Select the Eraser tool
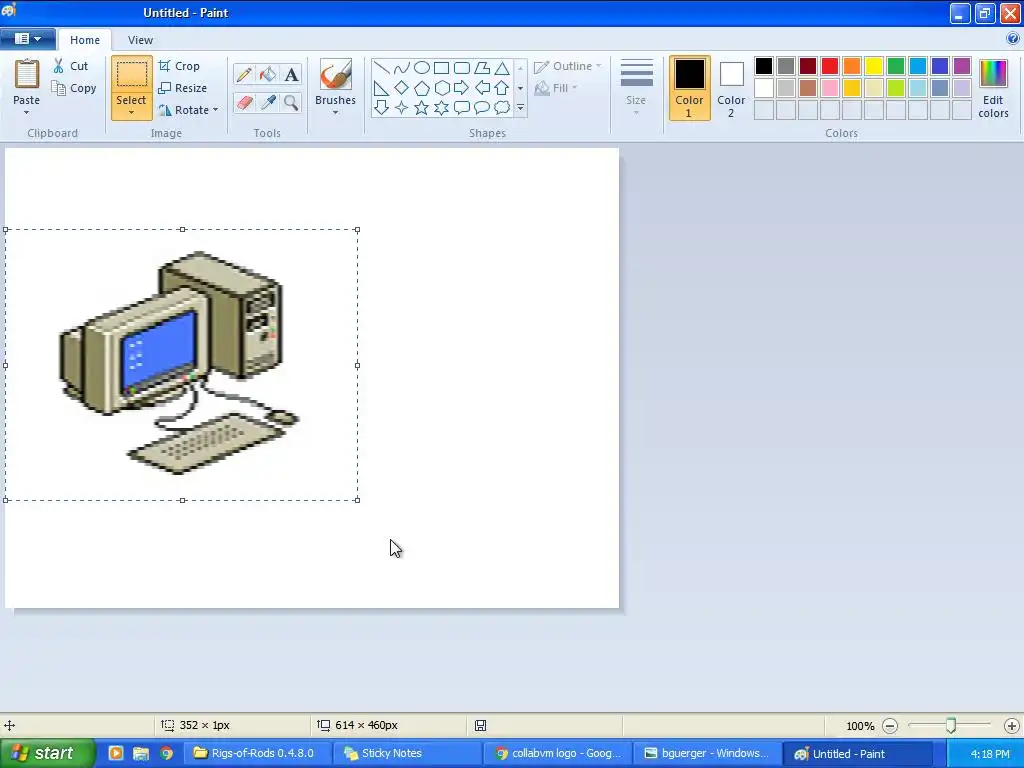The width and height of the screenshot is (1024, 768). point(244,103)
